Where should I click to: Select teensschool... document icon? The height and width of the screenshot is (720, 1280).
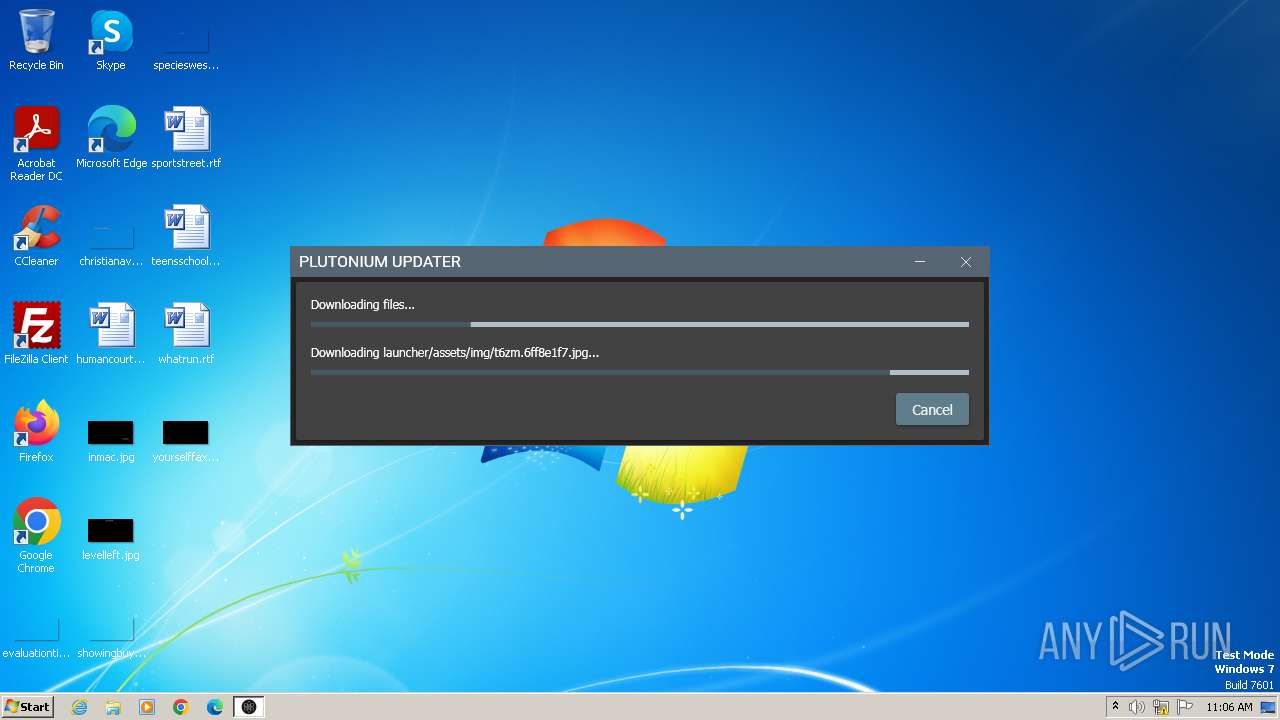pos(186,236)
